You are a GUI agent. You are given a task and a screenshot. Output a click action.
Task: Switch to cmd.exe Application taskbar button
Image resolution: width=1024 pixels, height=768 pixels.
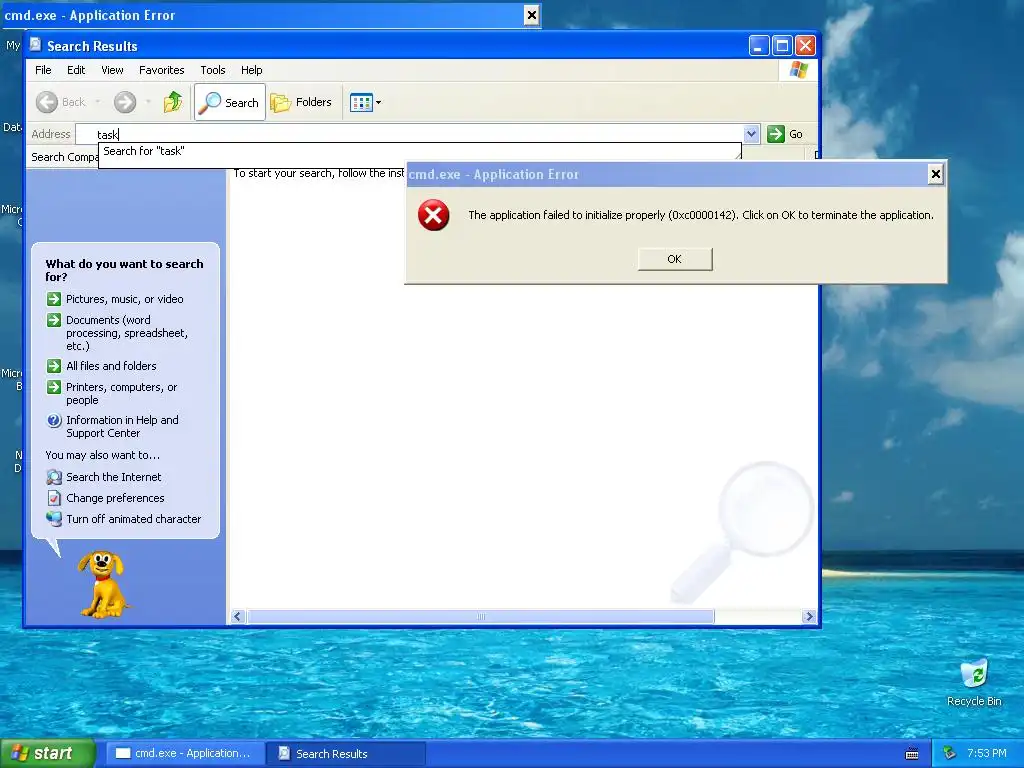tap(184, 753)
